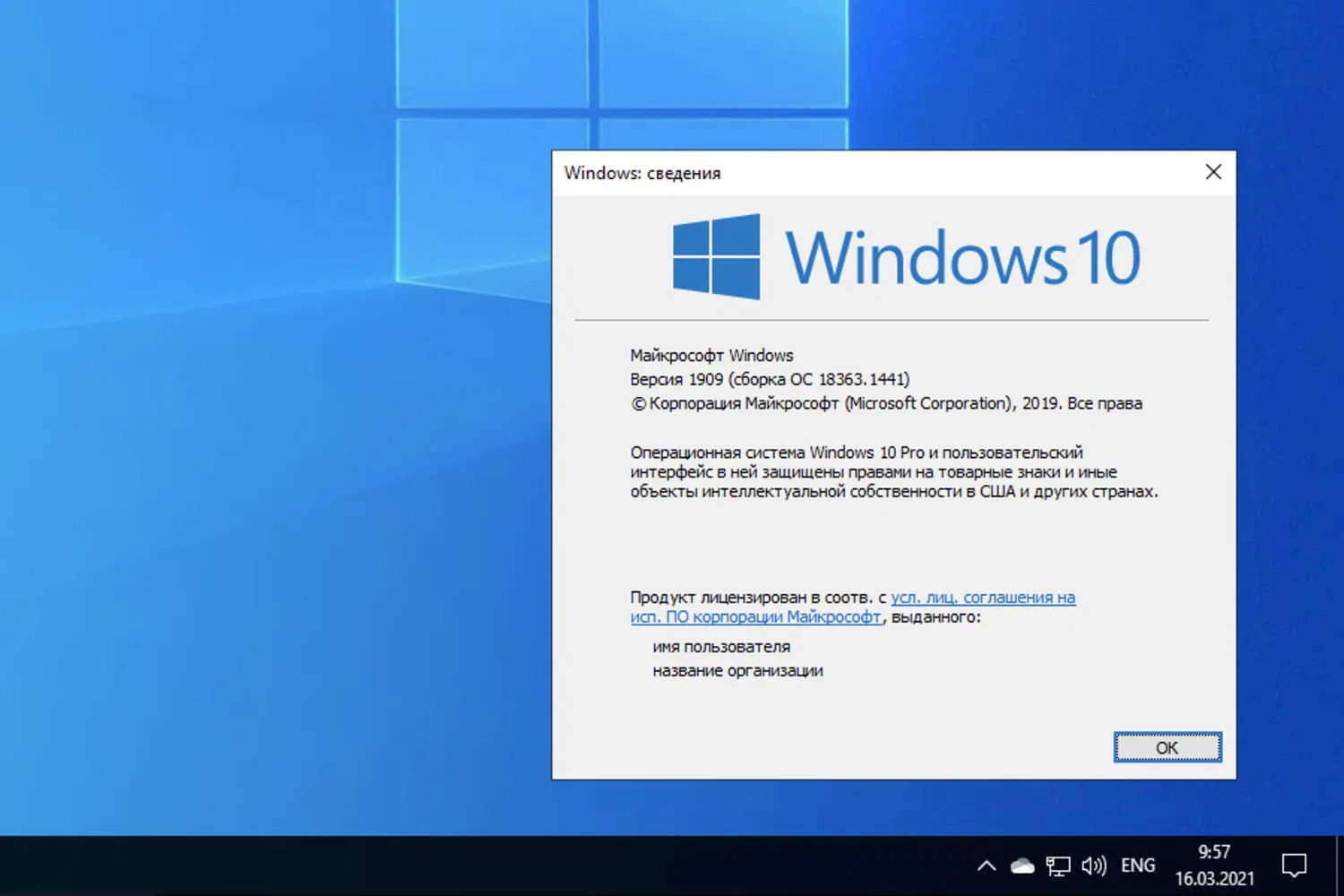Click the название организации line
Image resolution: width=1344 pixels, height=896 pixels.
click(737, 670)
